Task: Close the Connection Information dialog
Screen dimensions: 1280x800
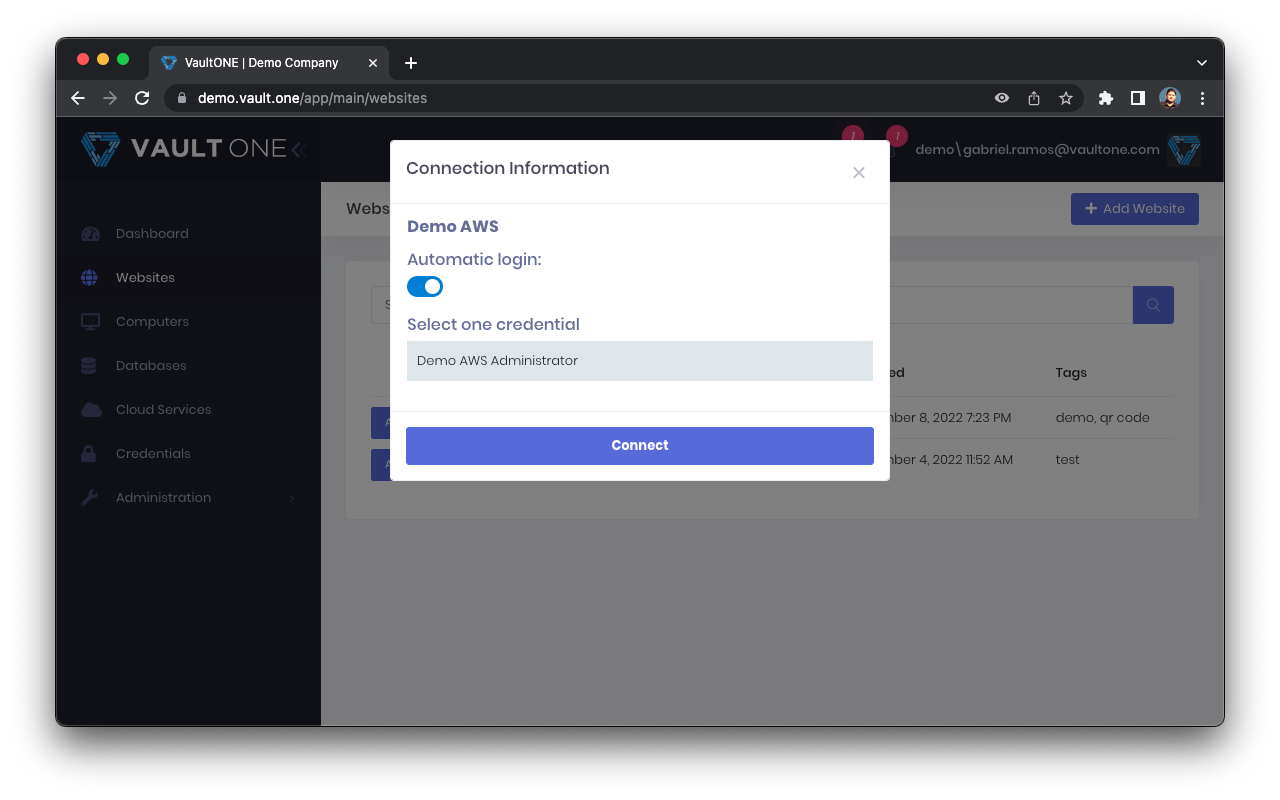Action: click(x=858, y=172)
